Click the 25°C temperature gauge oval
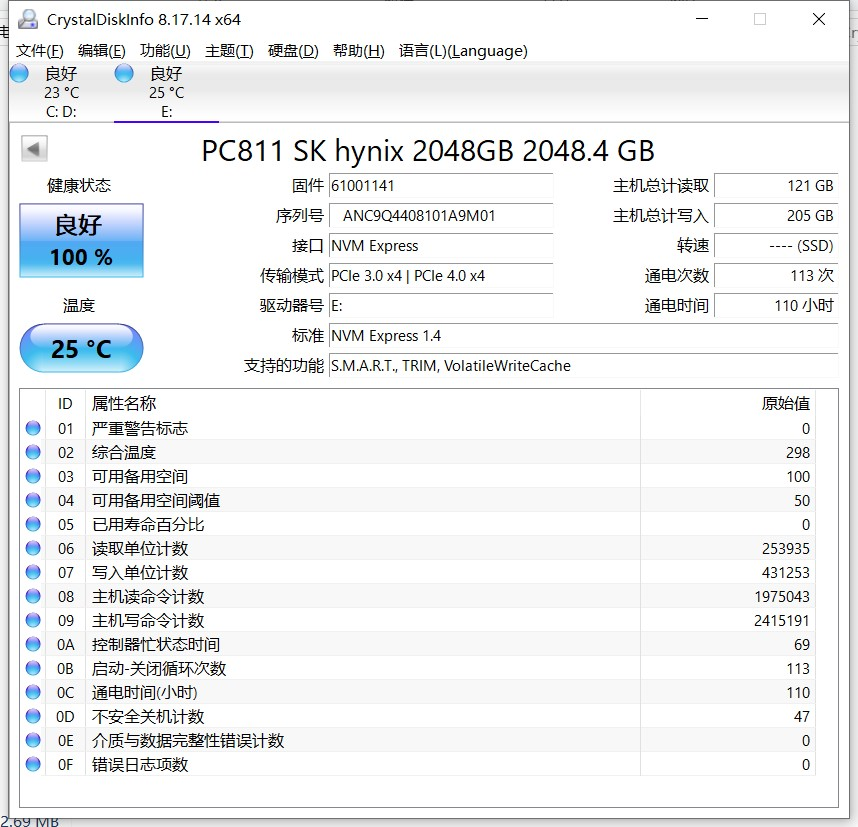This screenshot has width=858, height=827. (x=81, y=348)
